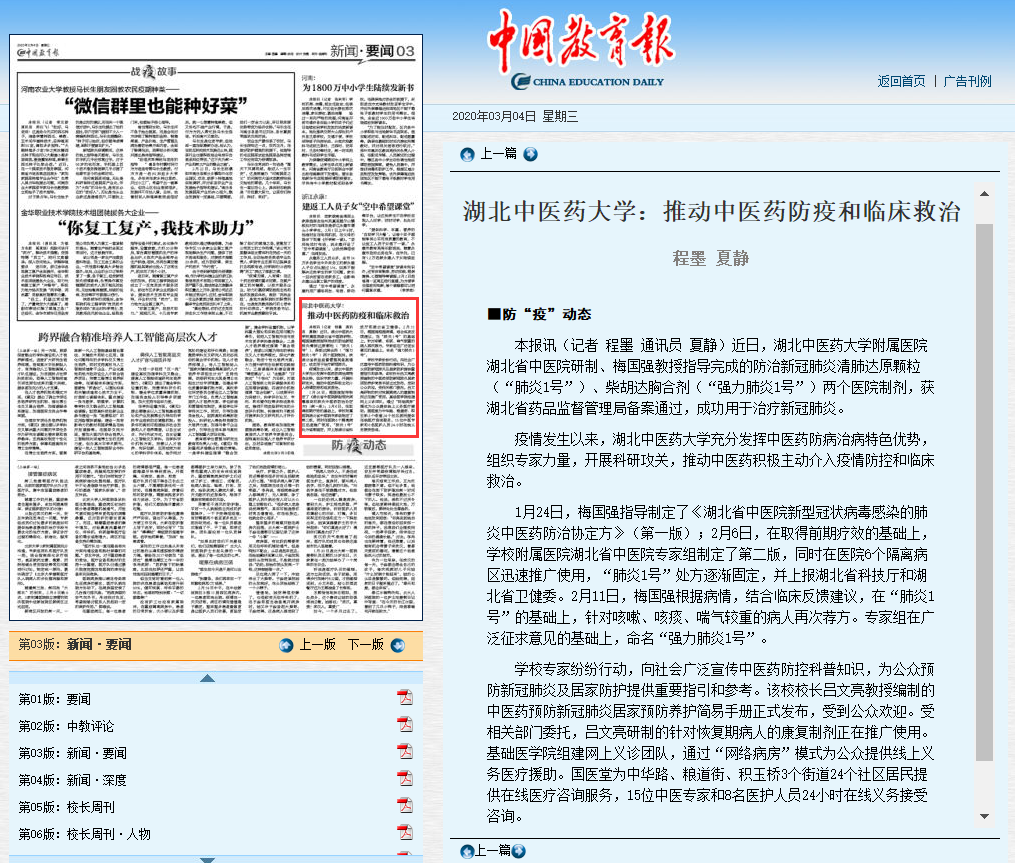The width and height of the screenshot is (1015, 863).
Task: Click the next article arrow icon at bottom
Action: click(519, 851)
